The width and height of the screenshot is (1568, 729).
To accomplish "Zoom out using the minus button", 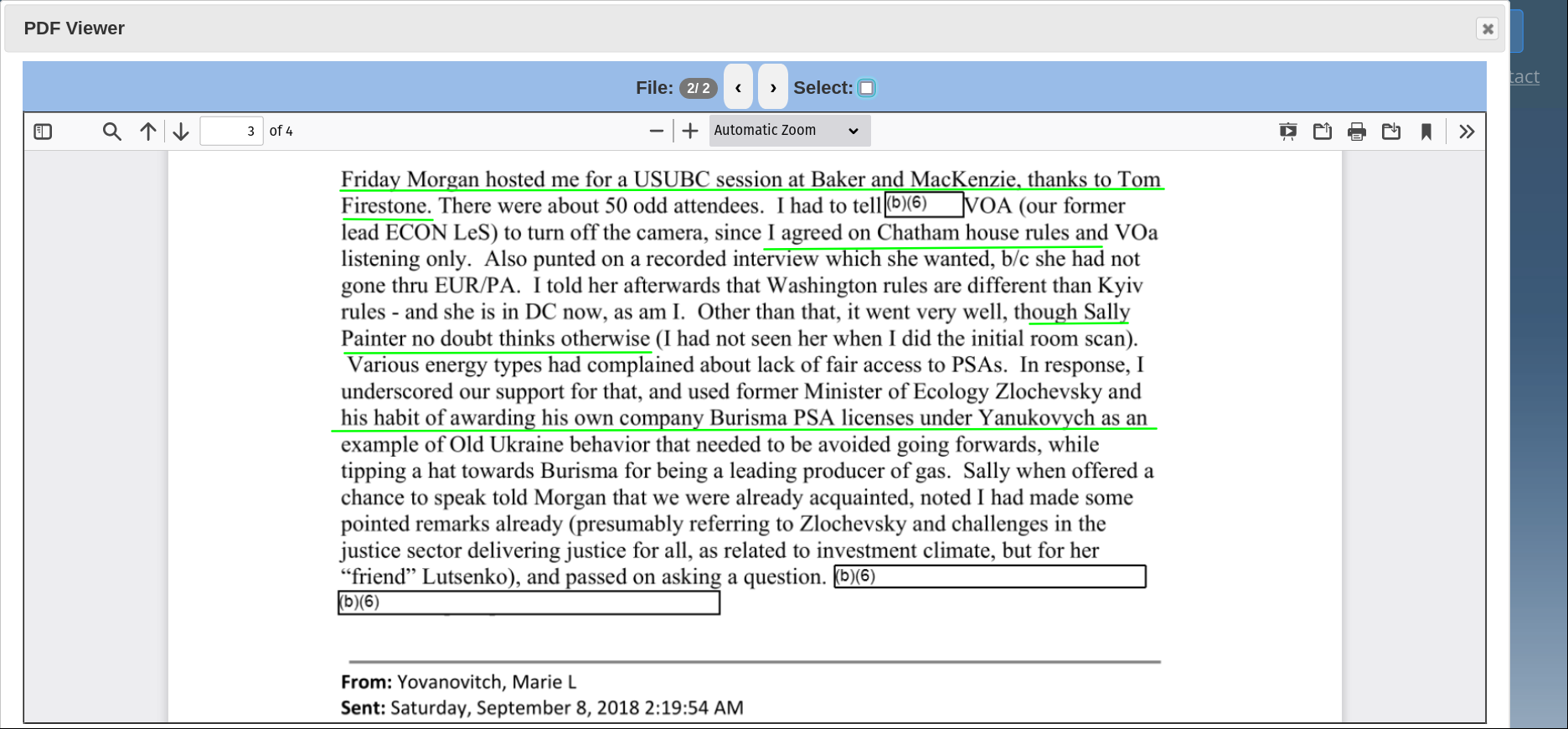I will coord(657,131).
